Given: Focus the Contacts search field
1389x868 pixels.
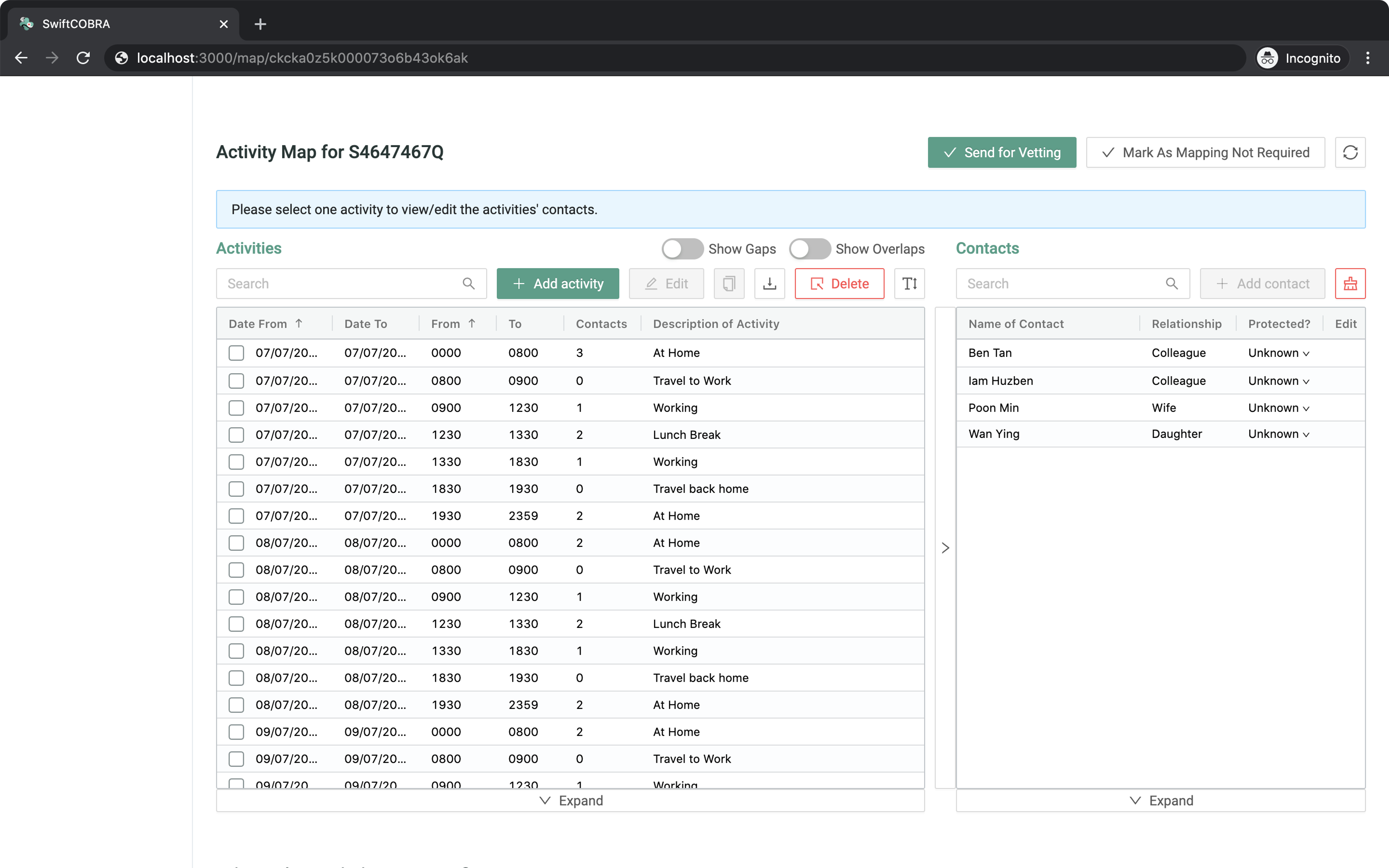Looking at the screenshot, I should (x=1073, y=284).
